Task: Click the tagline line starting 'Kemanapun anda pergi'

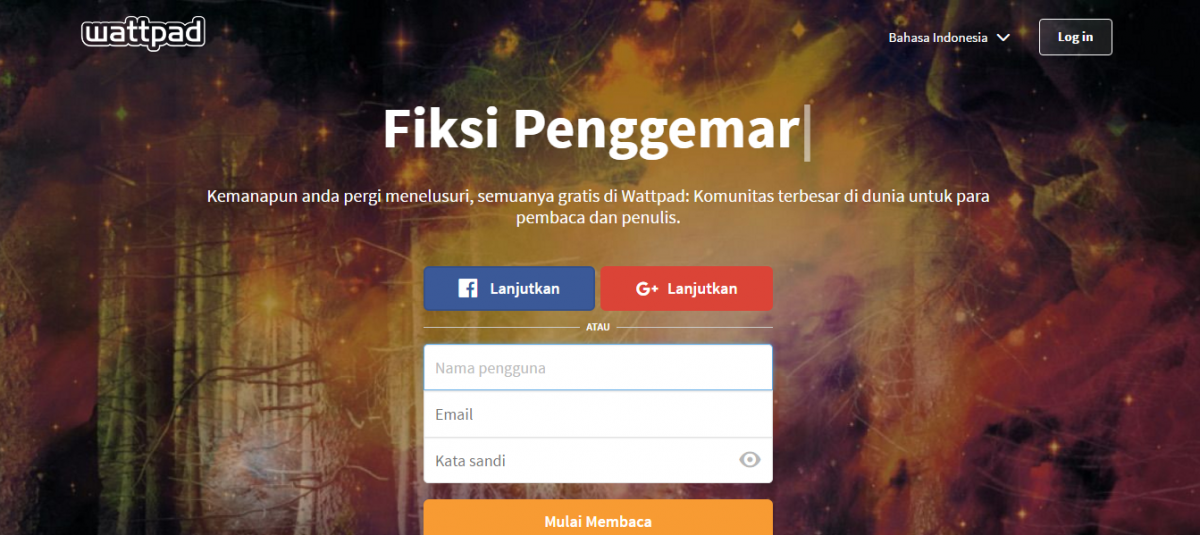Action: [x=598, y=195]
